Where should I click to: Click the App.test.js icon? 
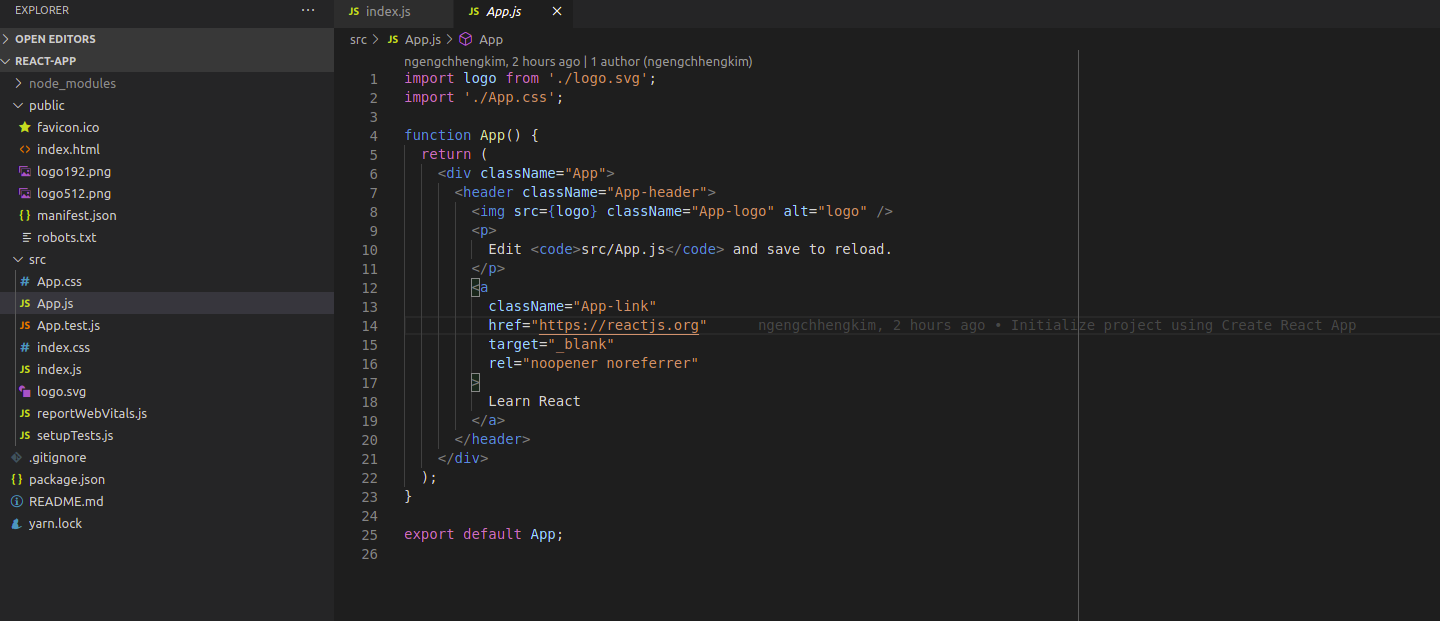(27, 325)
